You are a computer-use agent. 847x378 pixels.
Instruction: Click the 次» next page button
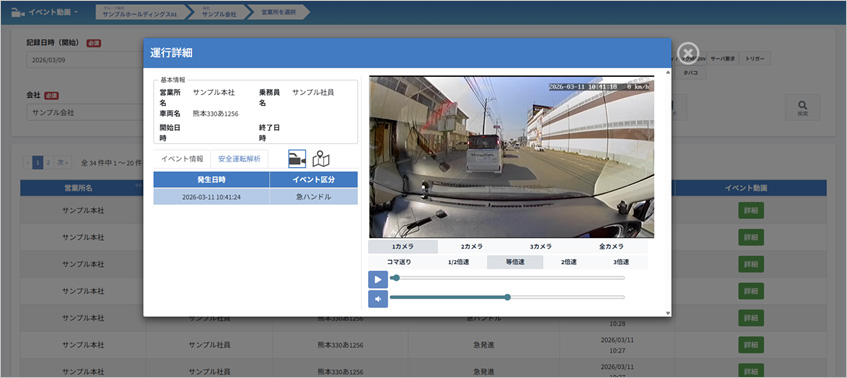click(x=63, y=163)
